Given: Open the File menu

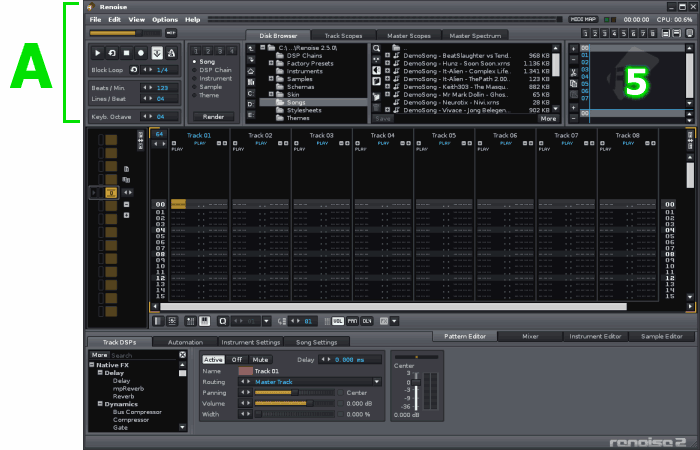Looking at the screenshot, I should 95,20.
